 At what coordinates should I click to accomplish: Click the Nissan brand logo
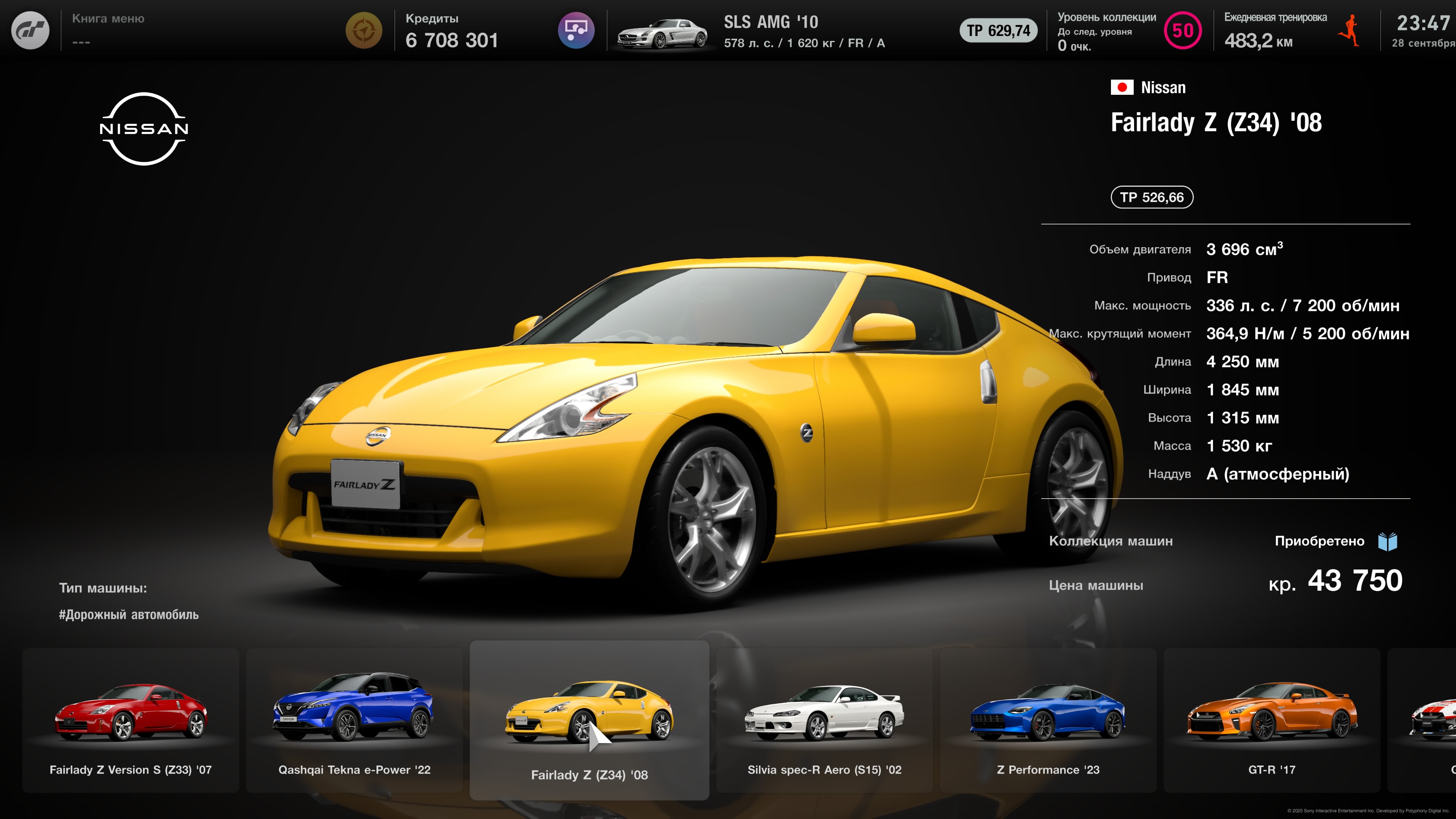(144, 129)
